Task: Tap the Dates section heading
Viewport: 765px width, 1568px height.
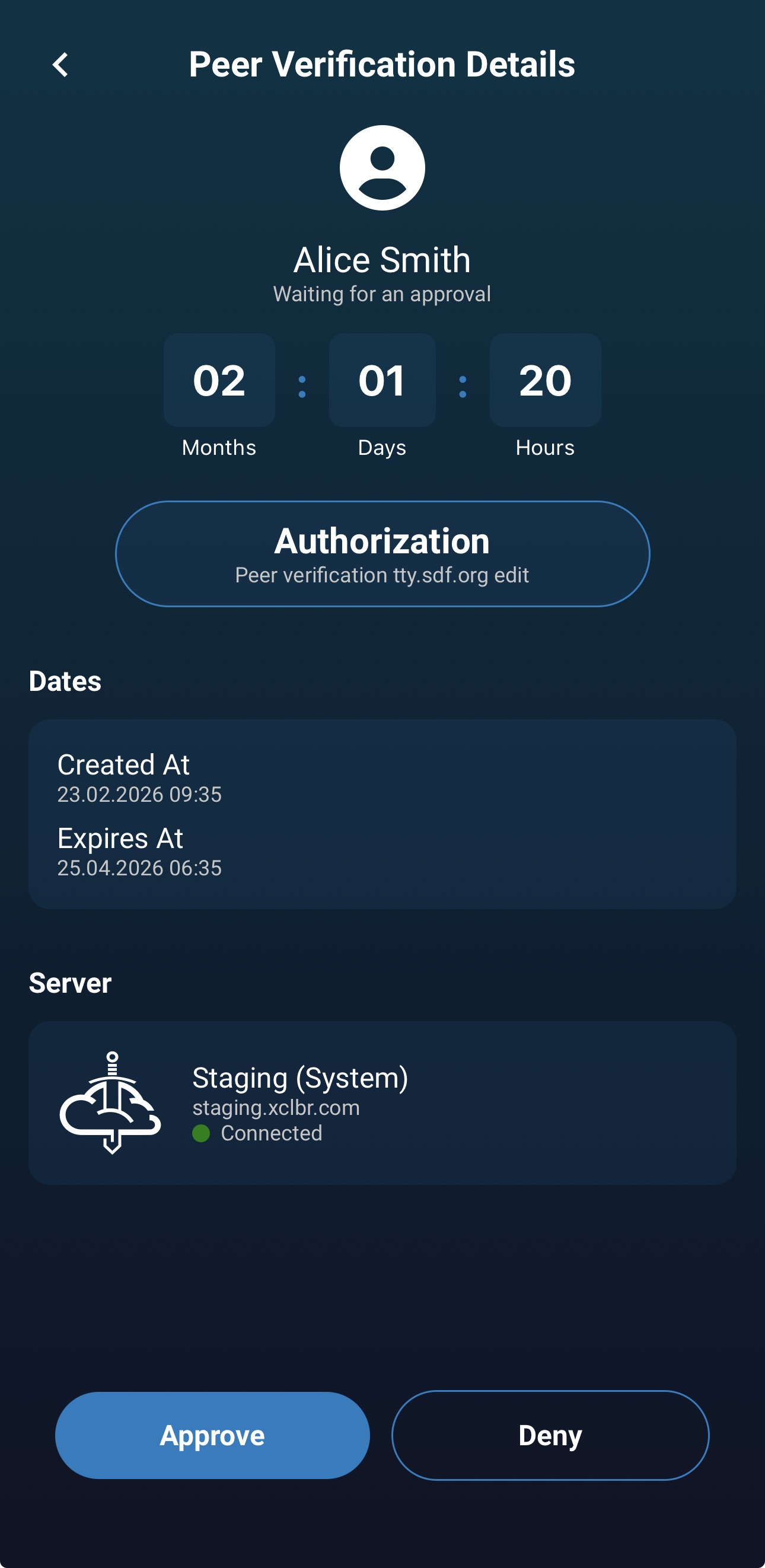Action: 65,681
